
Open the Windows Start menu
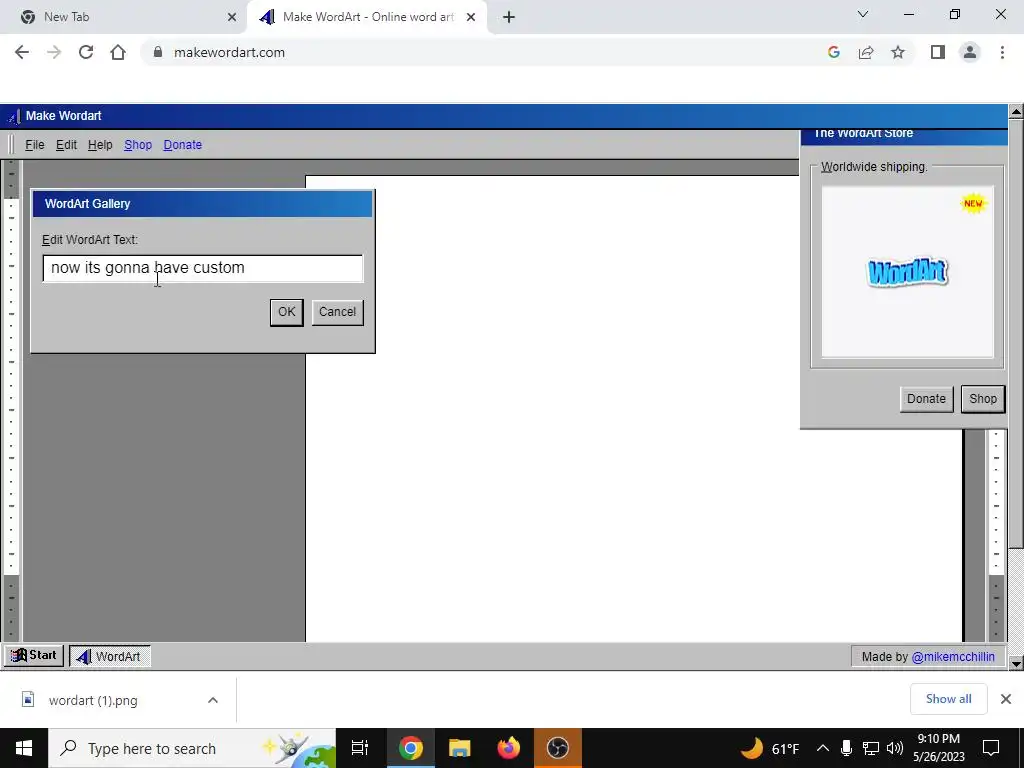(x=24, y=748)
